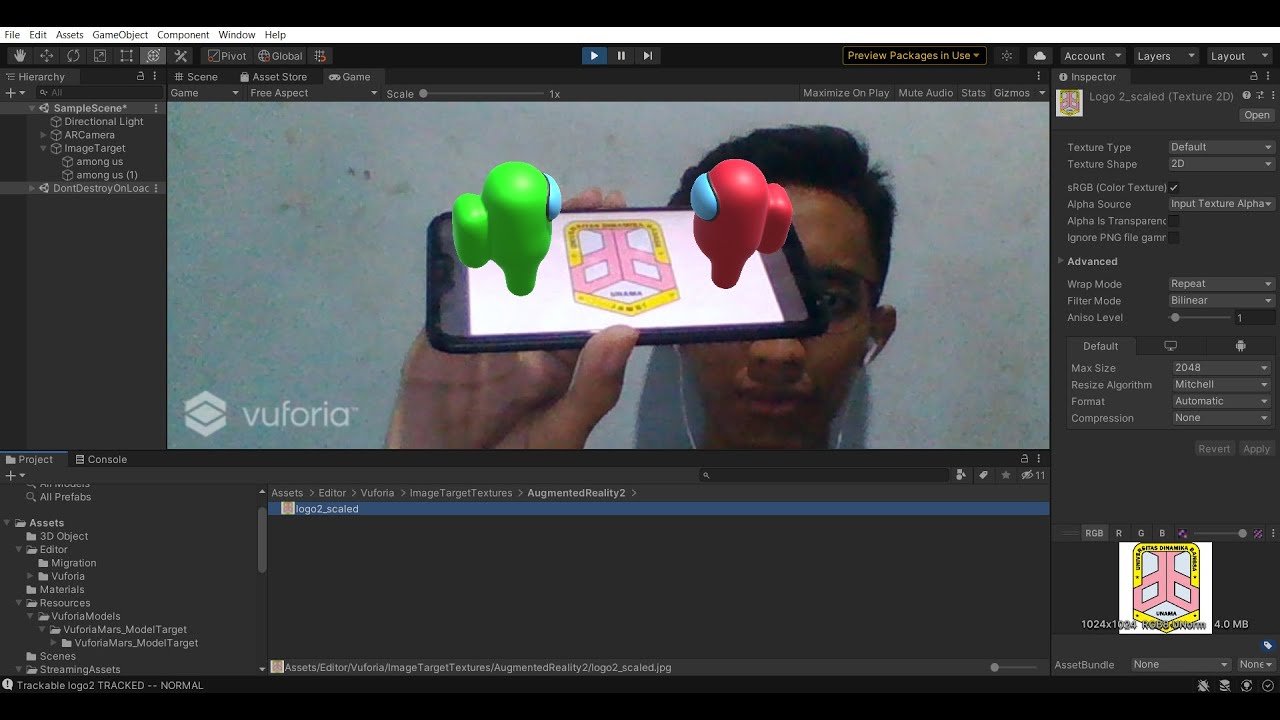Toggle Stats overlay

click(973, 93)
